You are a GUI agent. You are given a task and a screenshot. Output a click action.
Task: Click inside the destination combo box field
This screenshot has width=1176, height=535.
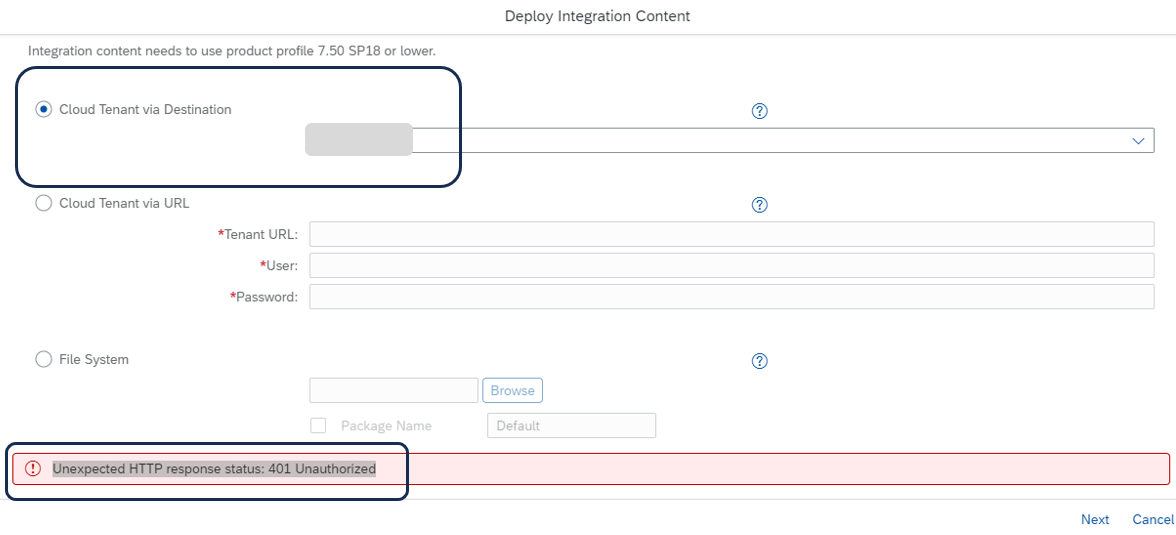pyautogui.click(x=731, y=140)
